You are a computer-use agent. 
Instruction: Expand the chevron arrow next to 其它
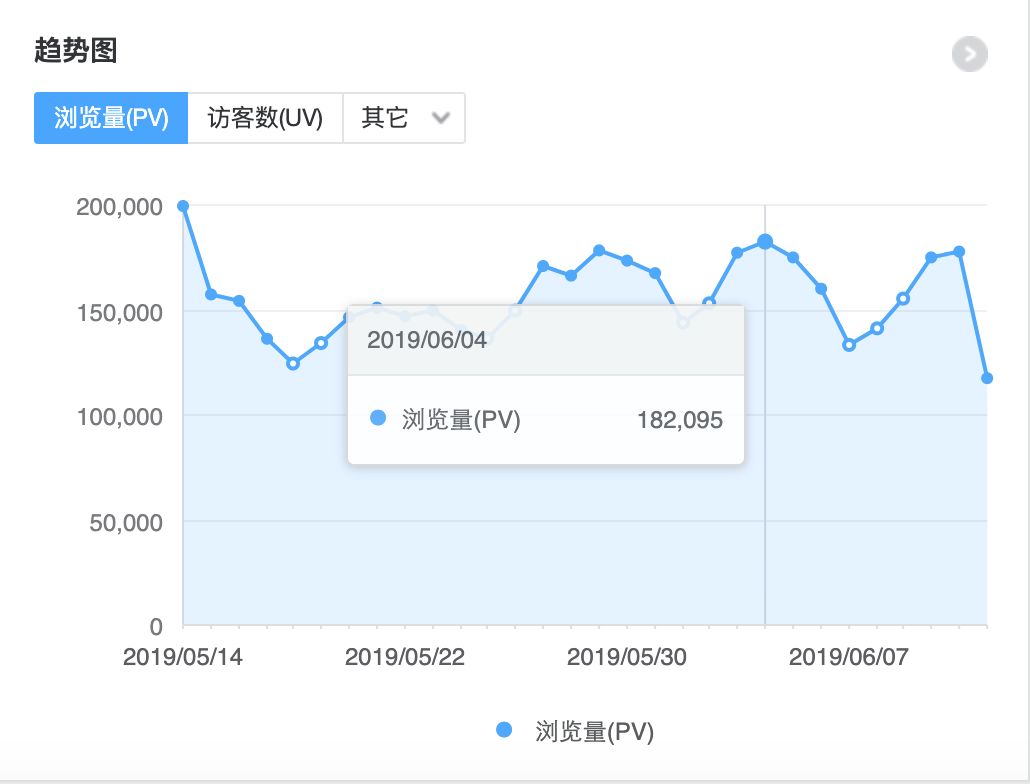pos(441,118)
